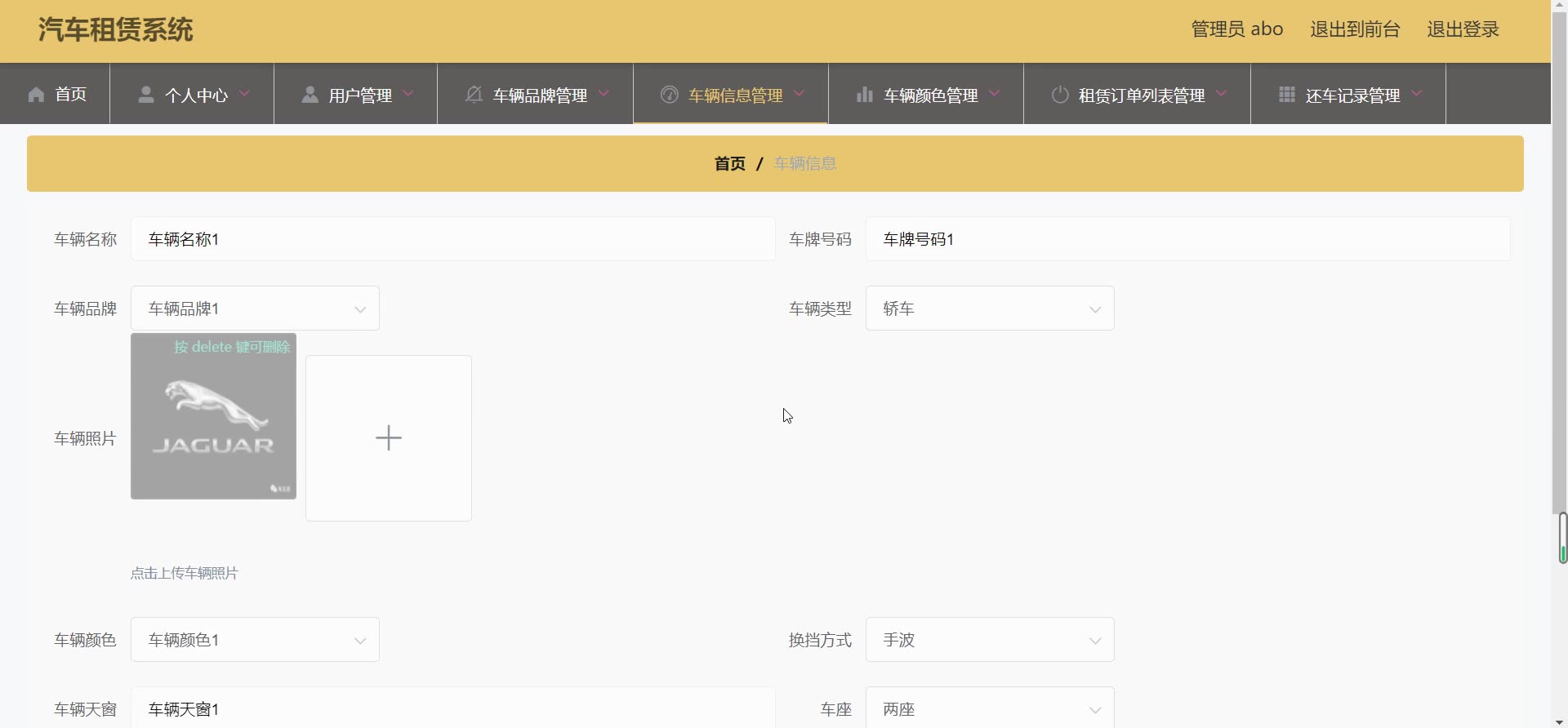Click the user icon beside 用户管理
This screenshot has height=728, width=1568.
pyautogui.click(x=310, y=95)
